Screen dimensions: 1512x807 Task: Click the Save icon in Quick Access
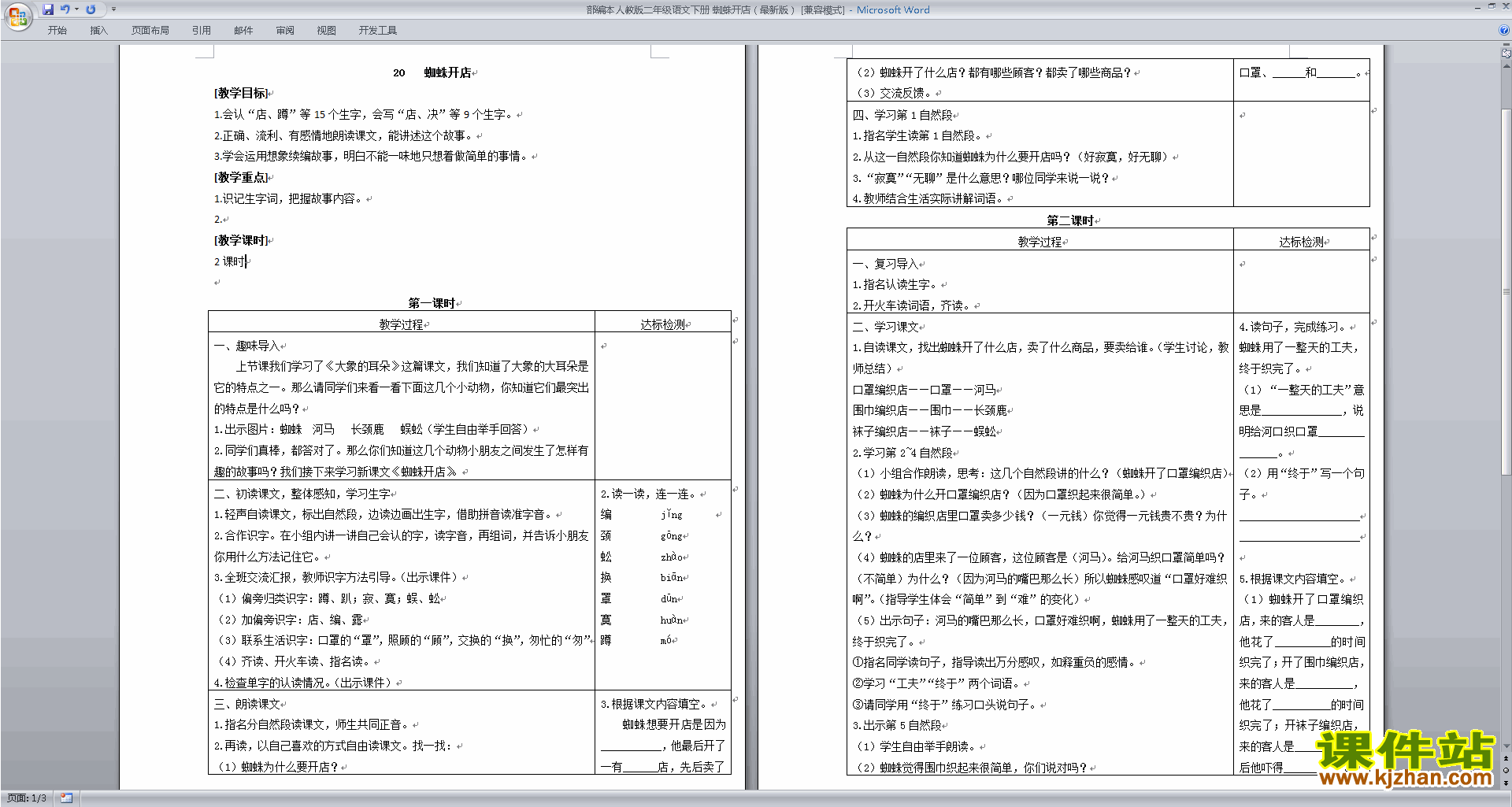click(48, 9)
